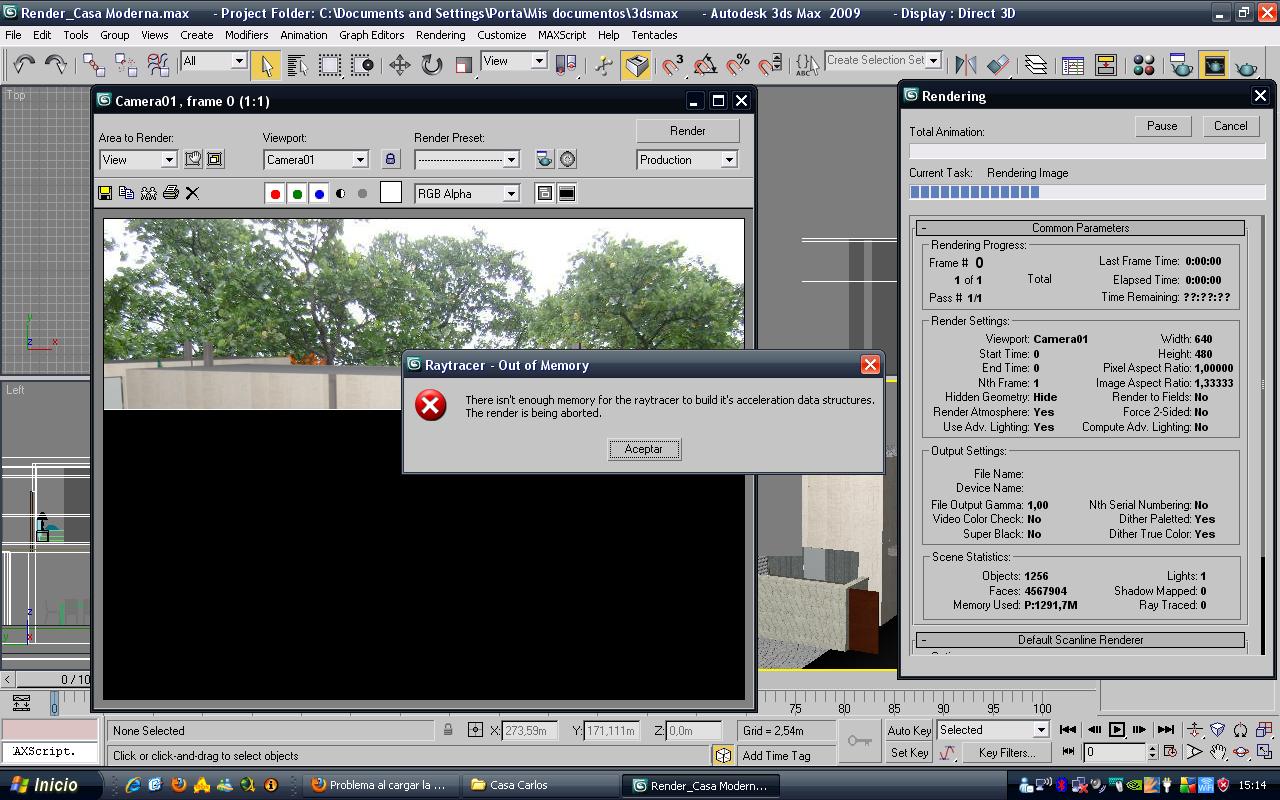
Task: Click the Redo arrow in main toolbar
Action: point(56,65)
